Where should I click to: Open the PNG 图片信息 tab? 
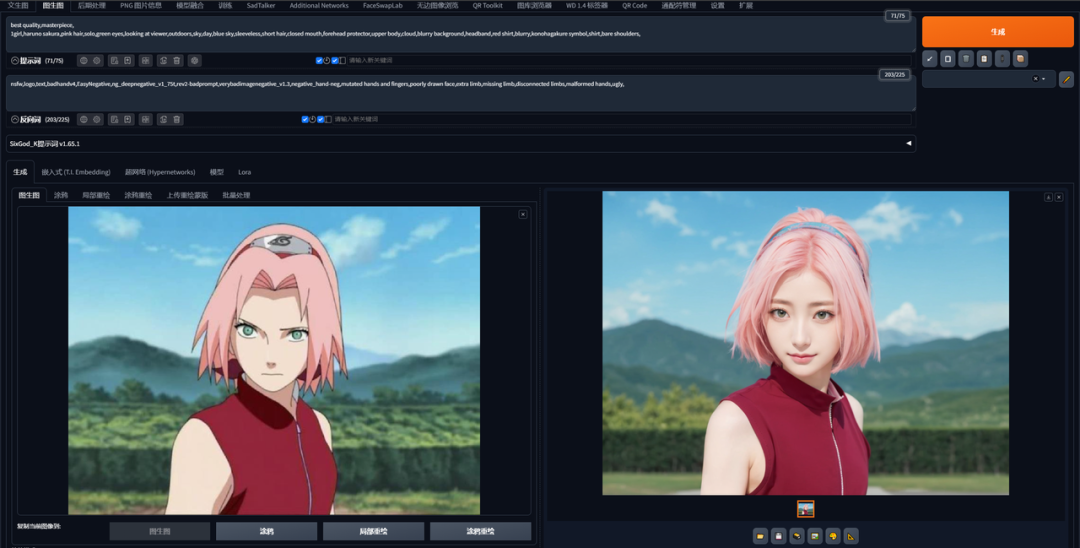pyautogui.click(x=141, y=6)
